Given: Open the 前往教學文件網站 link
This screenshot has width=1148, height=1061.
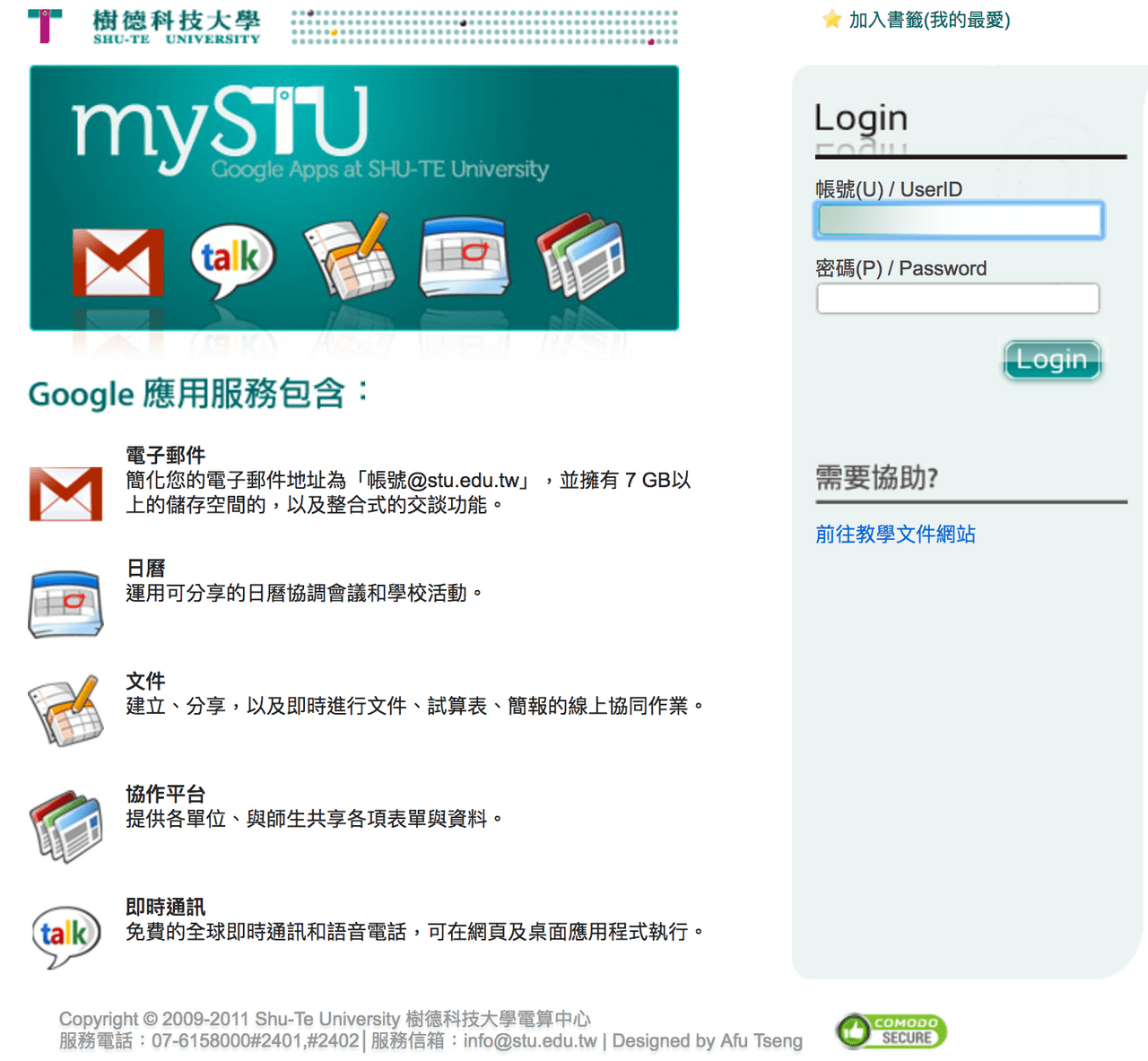Looking at the screenshot, I should [x=895, y=535].
